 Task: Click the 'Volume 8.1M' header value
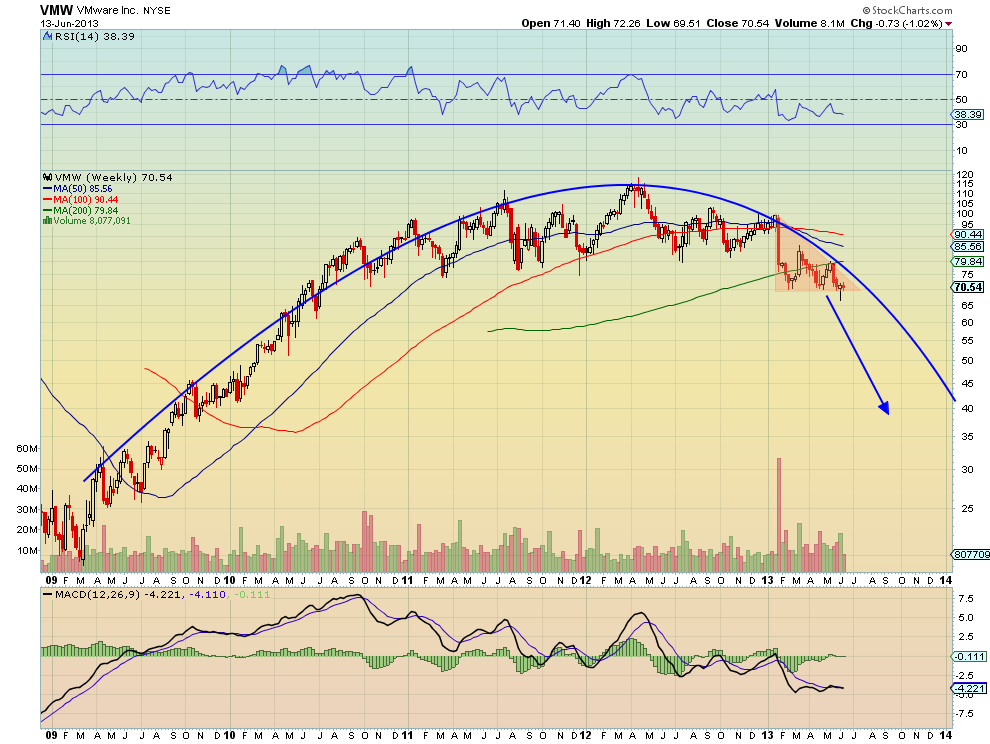point(809,23)
